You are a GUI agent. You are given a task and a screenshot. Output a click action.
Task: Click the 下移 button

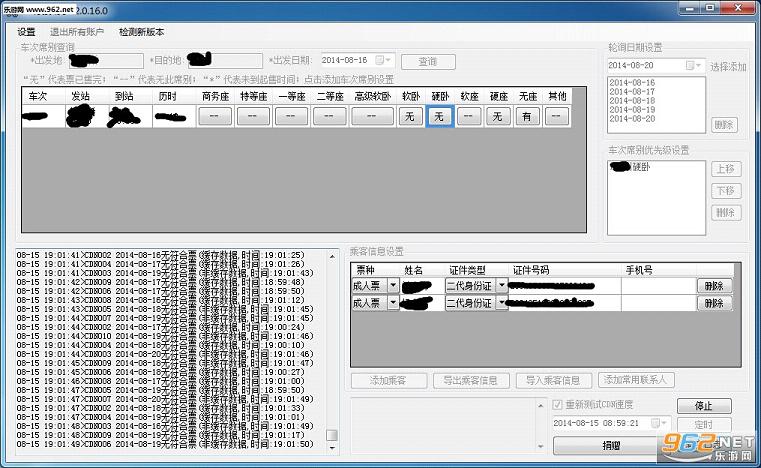pos(726,191)
